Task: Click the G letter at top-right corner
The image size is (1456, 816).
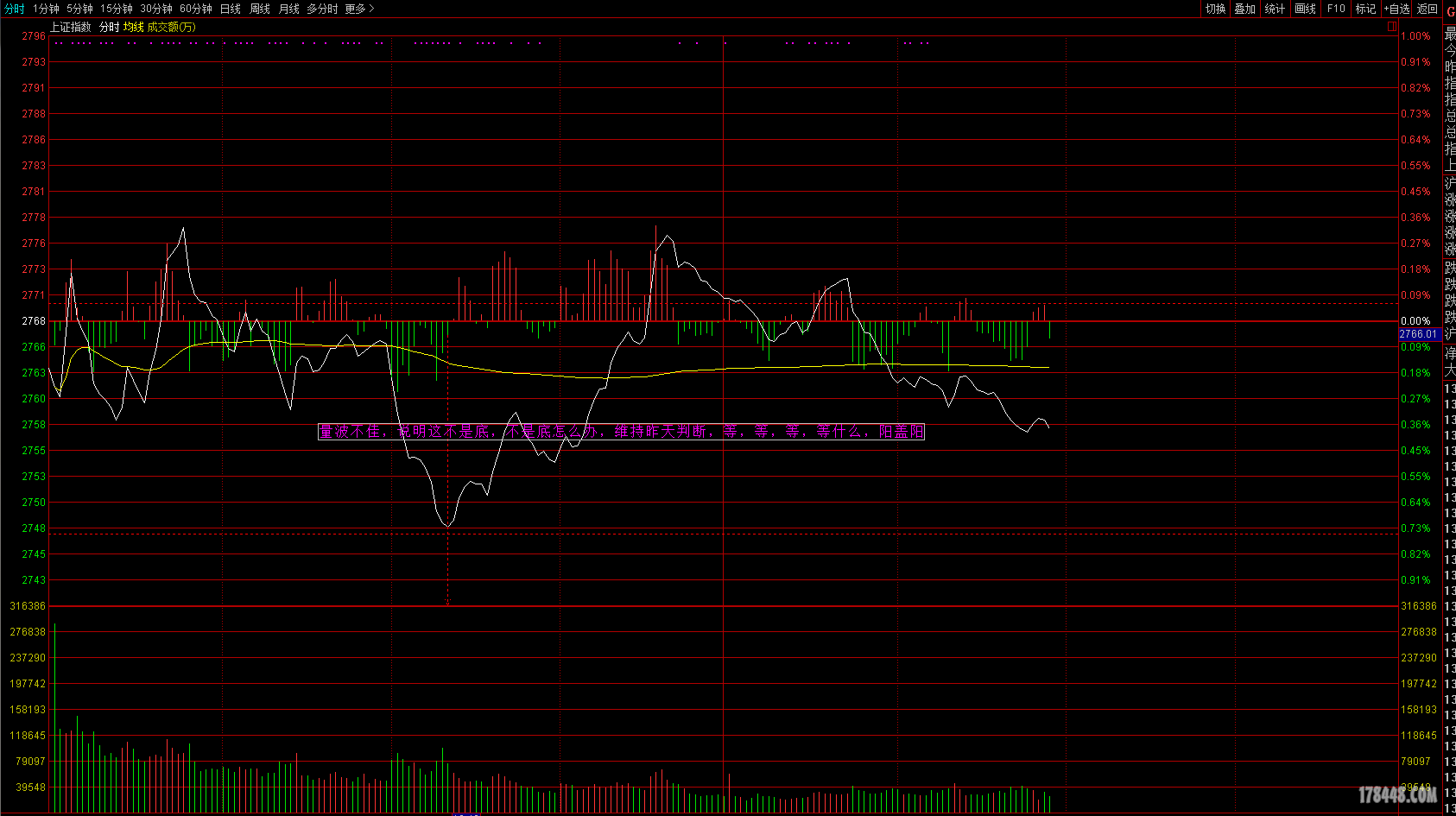Action: 1451,11
